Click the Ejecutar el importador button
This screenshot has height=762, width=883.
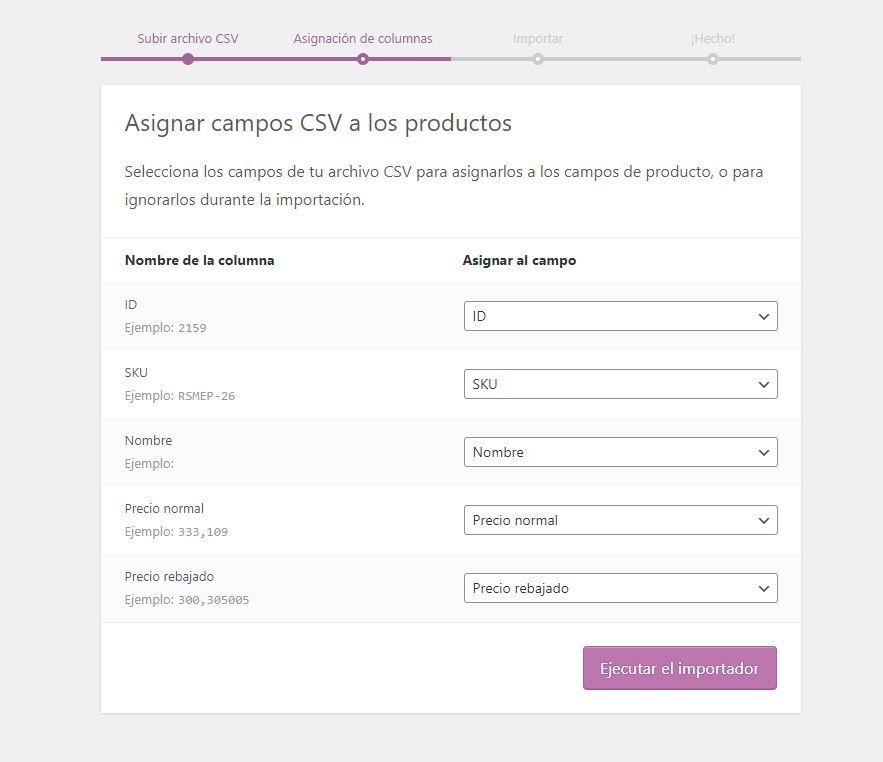680,668
